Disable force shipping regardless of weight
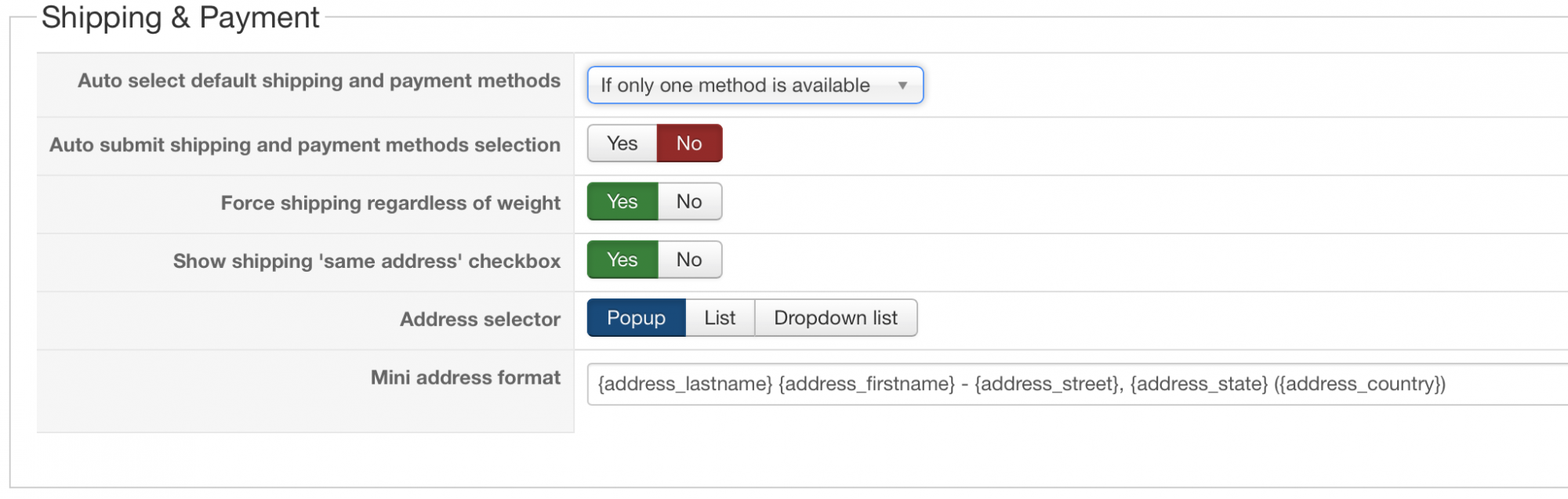The height and width of the screenshot is (499, 1568). [689, 202]
